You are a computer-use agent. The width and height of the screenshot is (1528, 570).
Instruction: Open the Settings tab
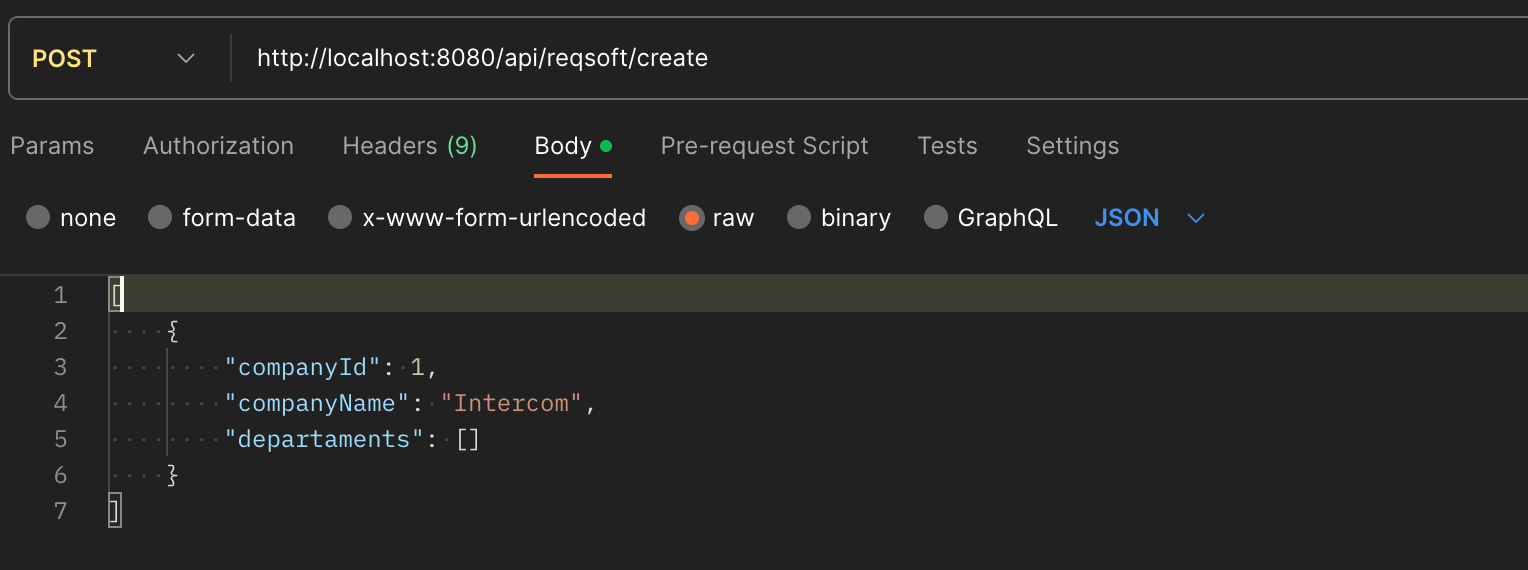[1072, 146]
